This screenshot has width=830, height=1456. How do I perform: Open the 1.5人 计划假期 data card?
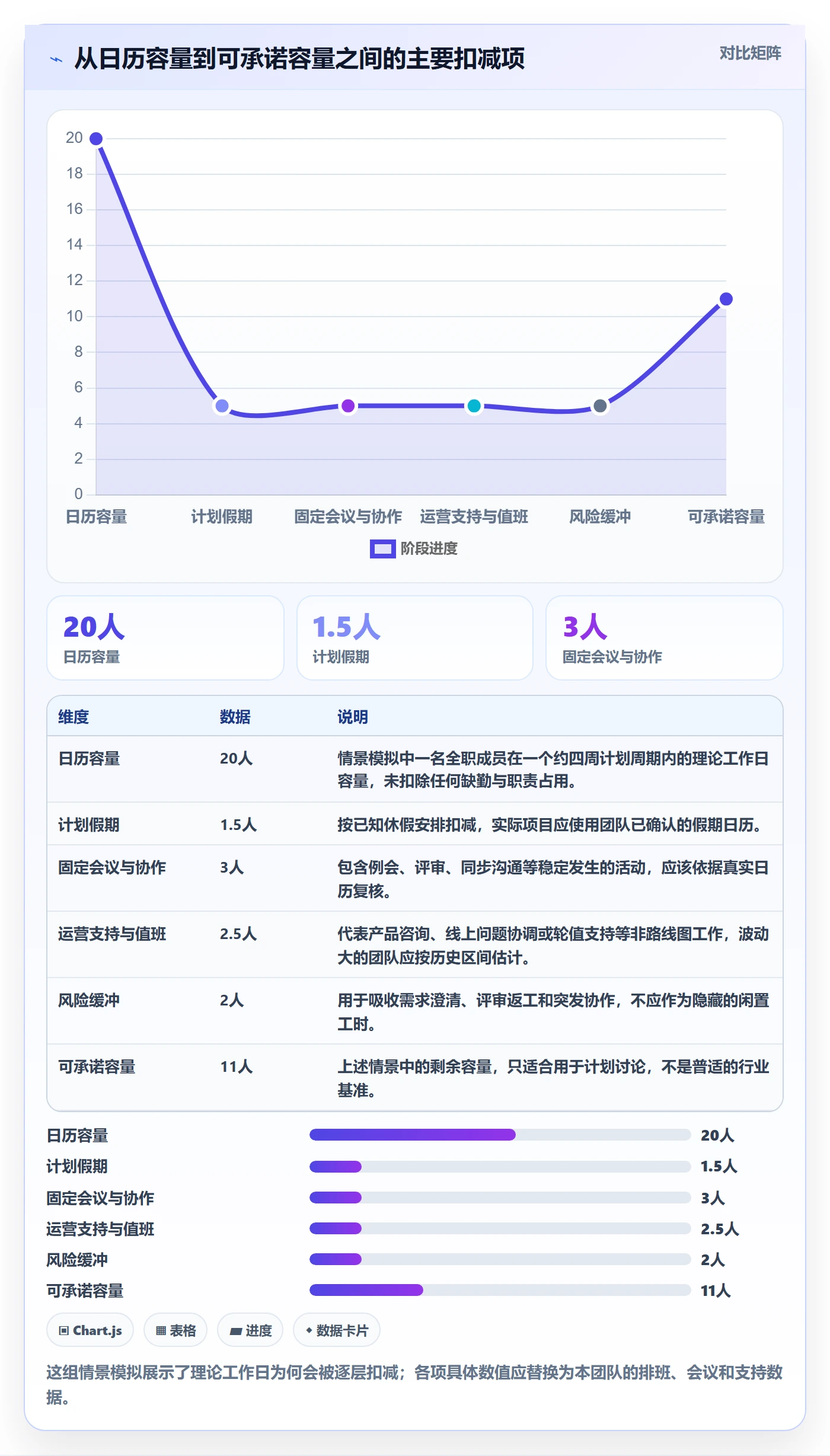[x=415, y=638]
